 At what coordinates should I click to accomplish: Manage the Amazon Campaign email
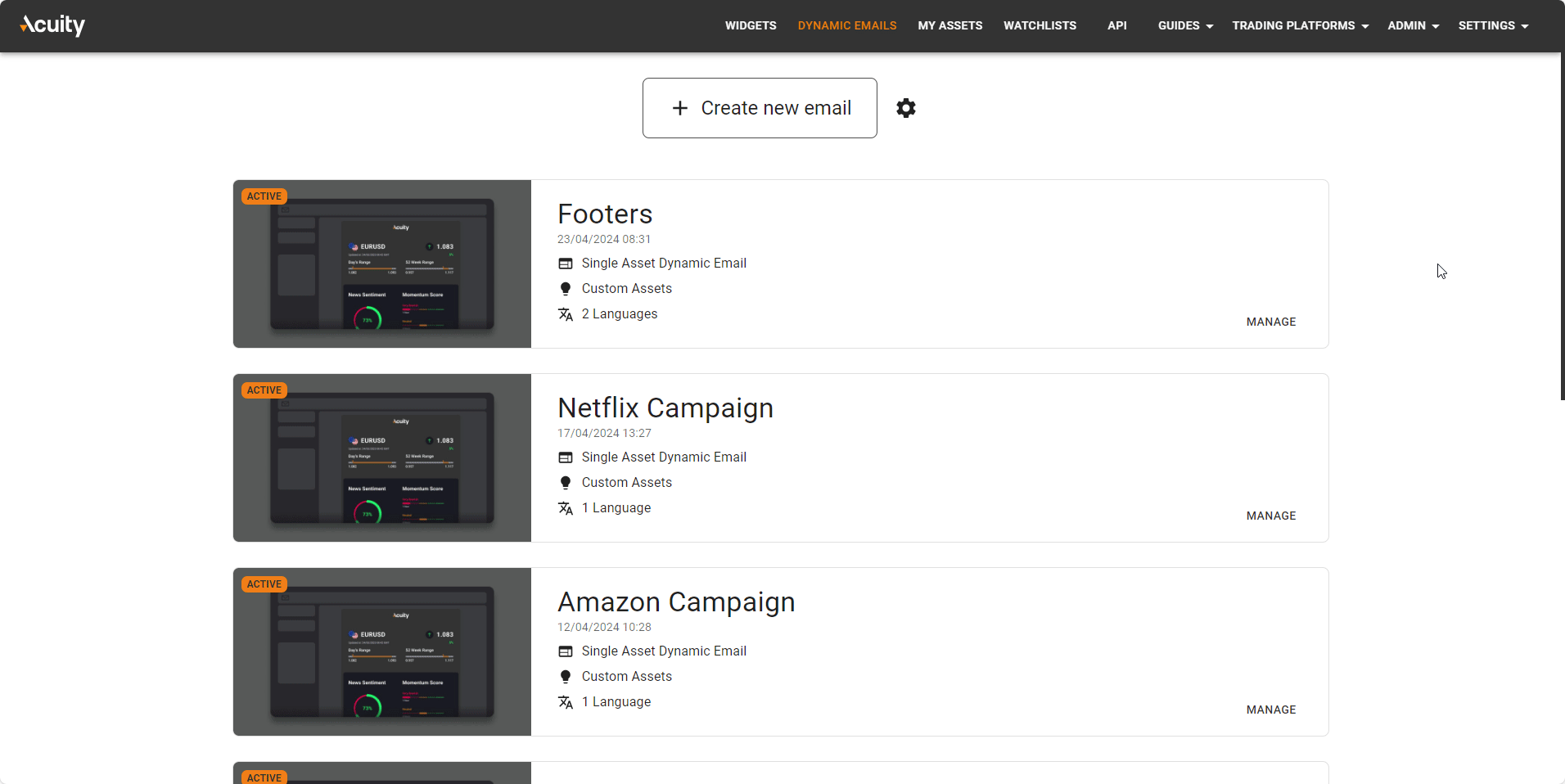coord(1271,710)
